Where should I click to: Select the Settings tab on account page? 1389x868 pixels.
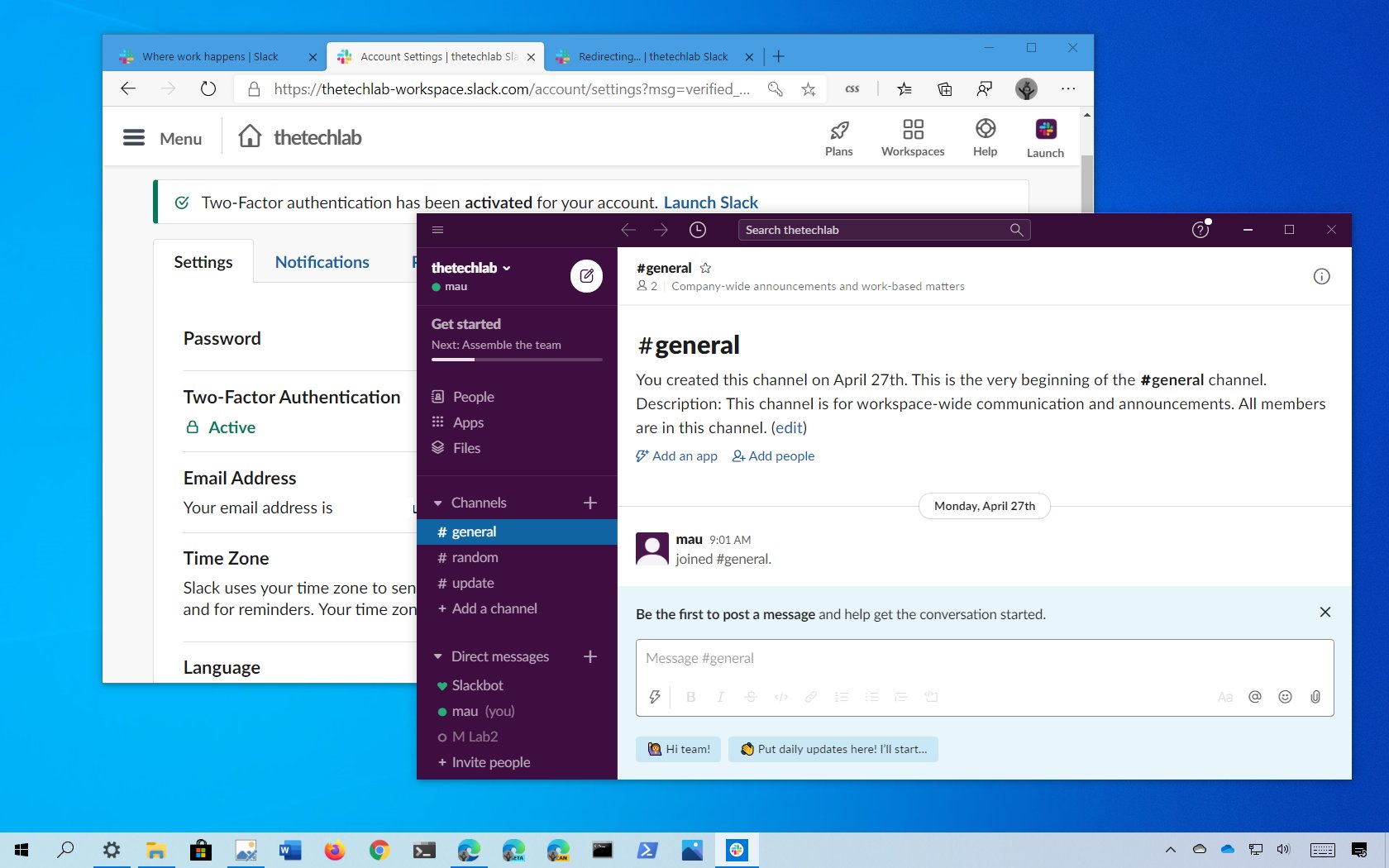click(x=203, y=262)
